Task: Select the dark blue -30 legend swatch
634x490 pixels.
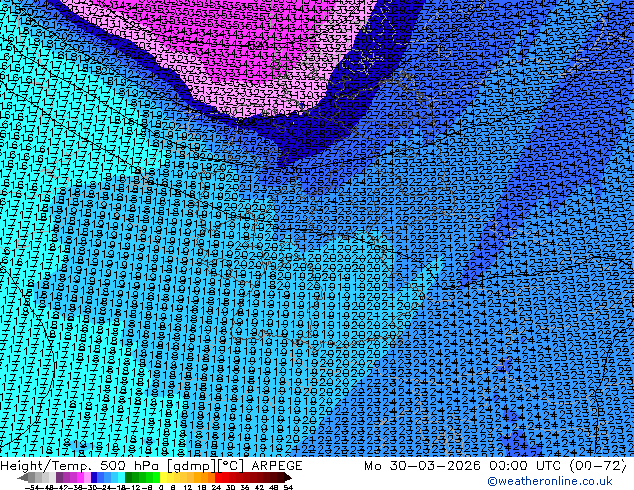Action: pyautogui.click(x=94, y=477)
